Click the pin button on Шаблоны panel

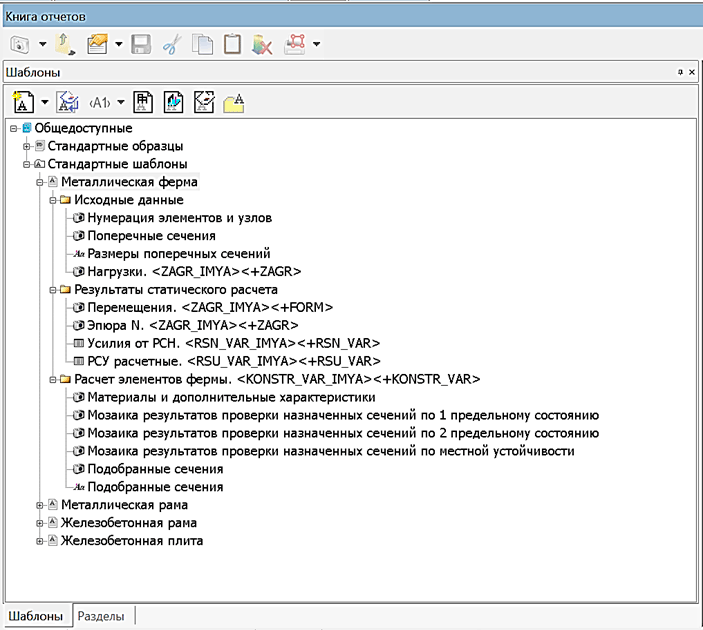(x=679, y=72)
